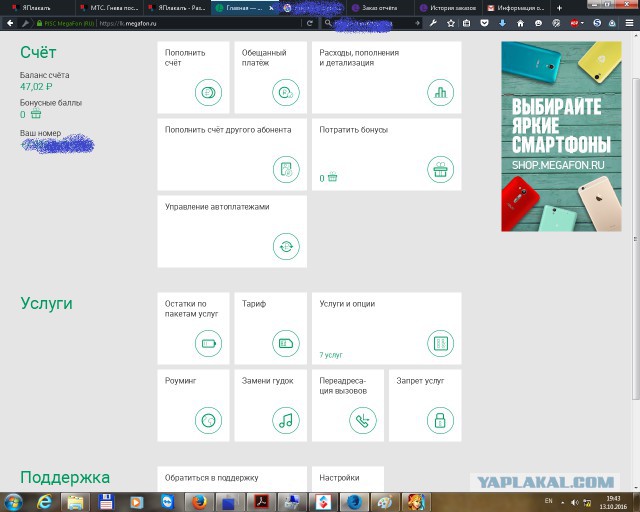Open Adobe Reader from the taskbar
This screenshot has height=512, width=640.
pos(262,502)
